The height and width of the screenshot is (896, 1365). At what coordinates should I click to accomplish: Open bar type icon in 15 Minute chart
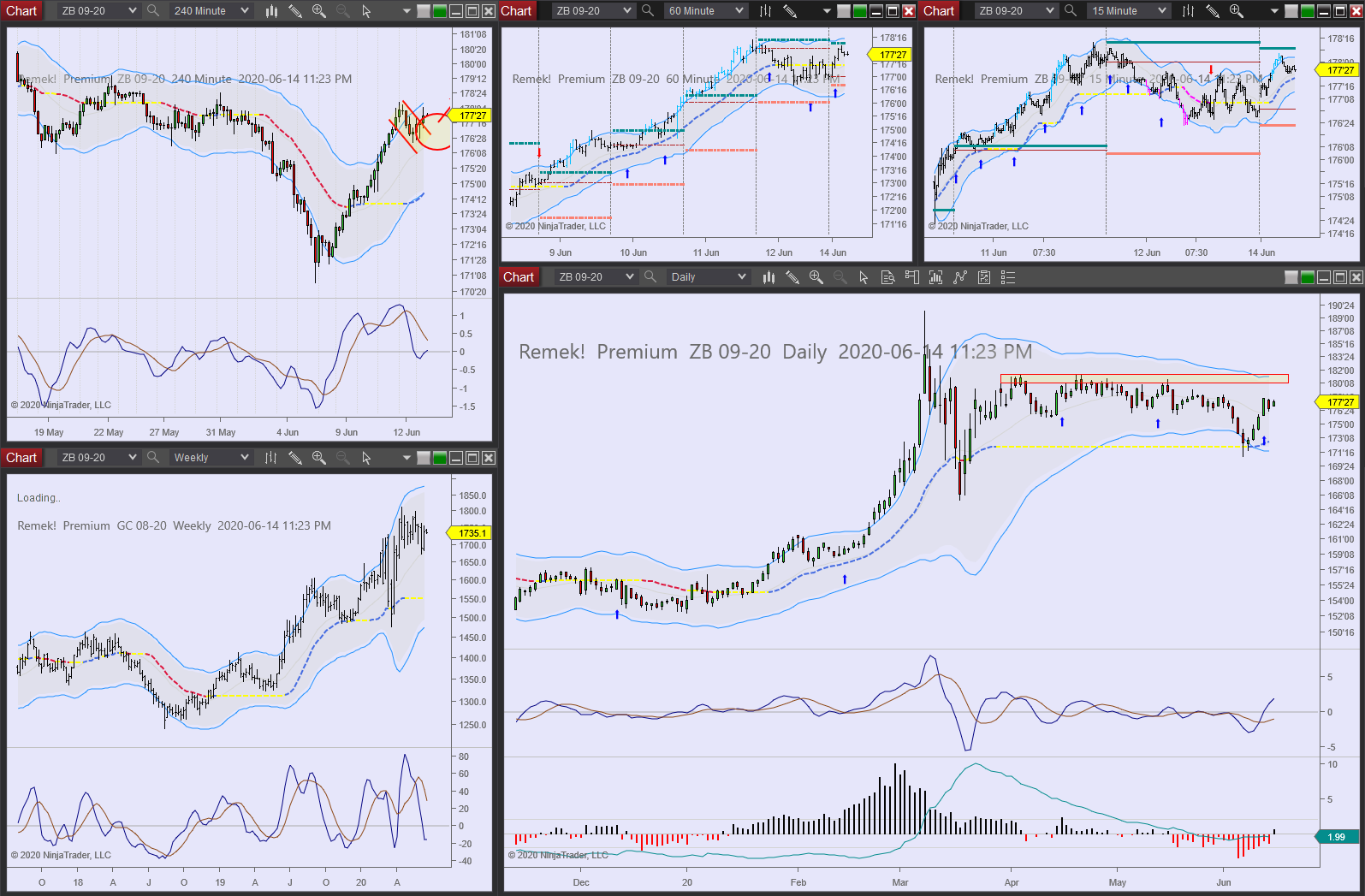coord(1189,11)
